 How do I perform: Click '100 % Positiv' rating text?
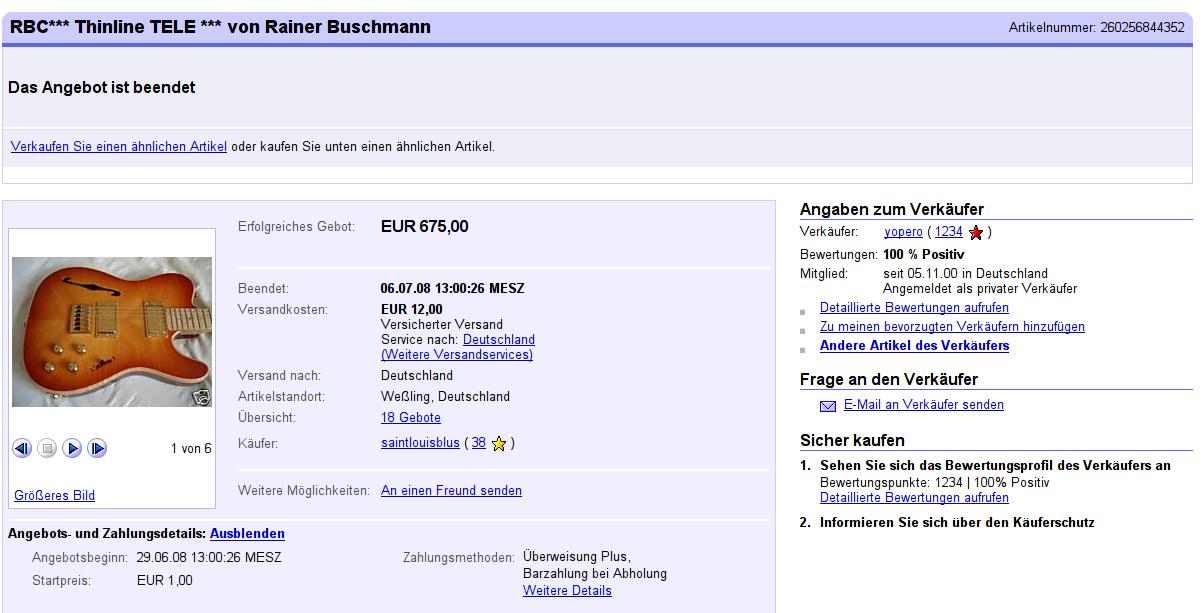pos(924,255)
